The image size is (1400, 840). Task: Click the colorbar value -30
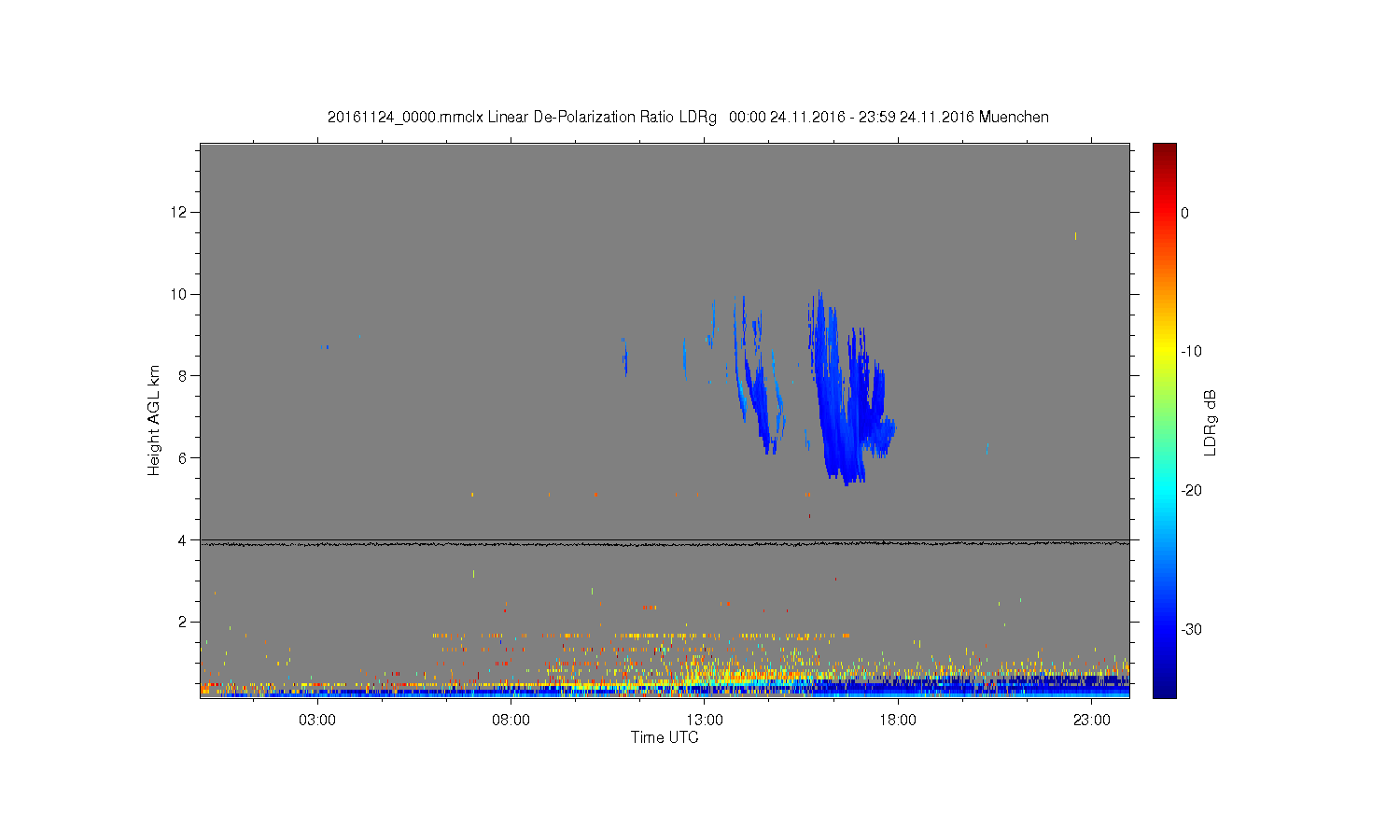(x=1190, y=630)
